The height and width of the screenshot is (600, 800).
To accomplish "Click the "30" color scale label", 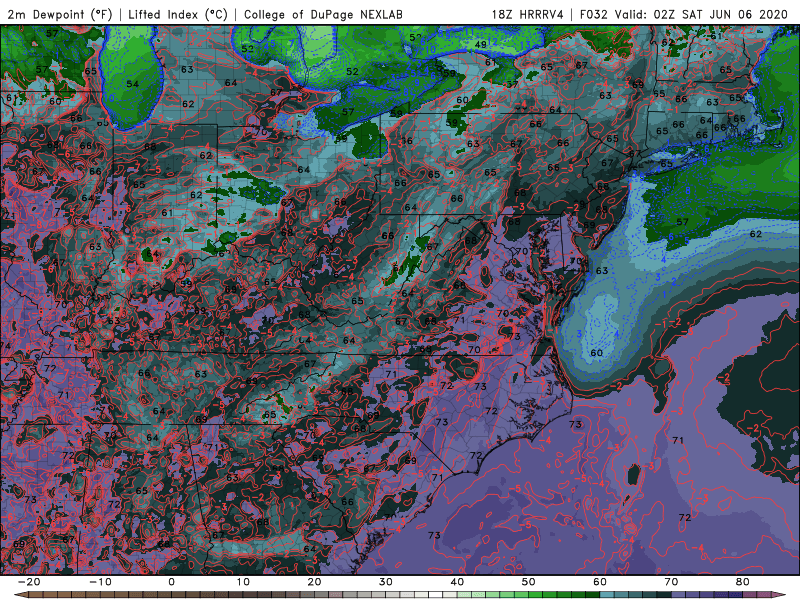I will coord(386,582).
